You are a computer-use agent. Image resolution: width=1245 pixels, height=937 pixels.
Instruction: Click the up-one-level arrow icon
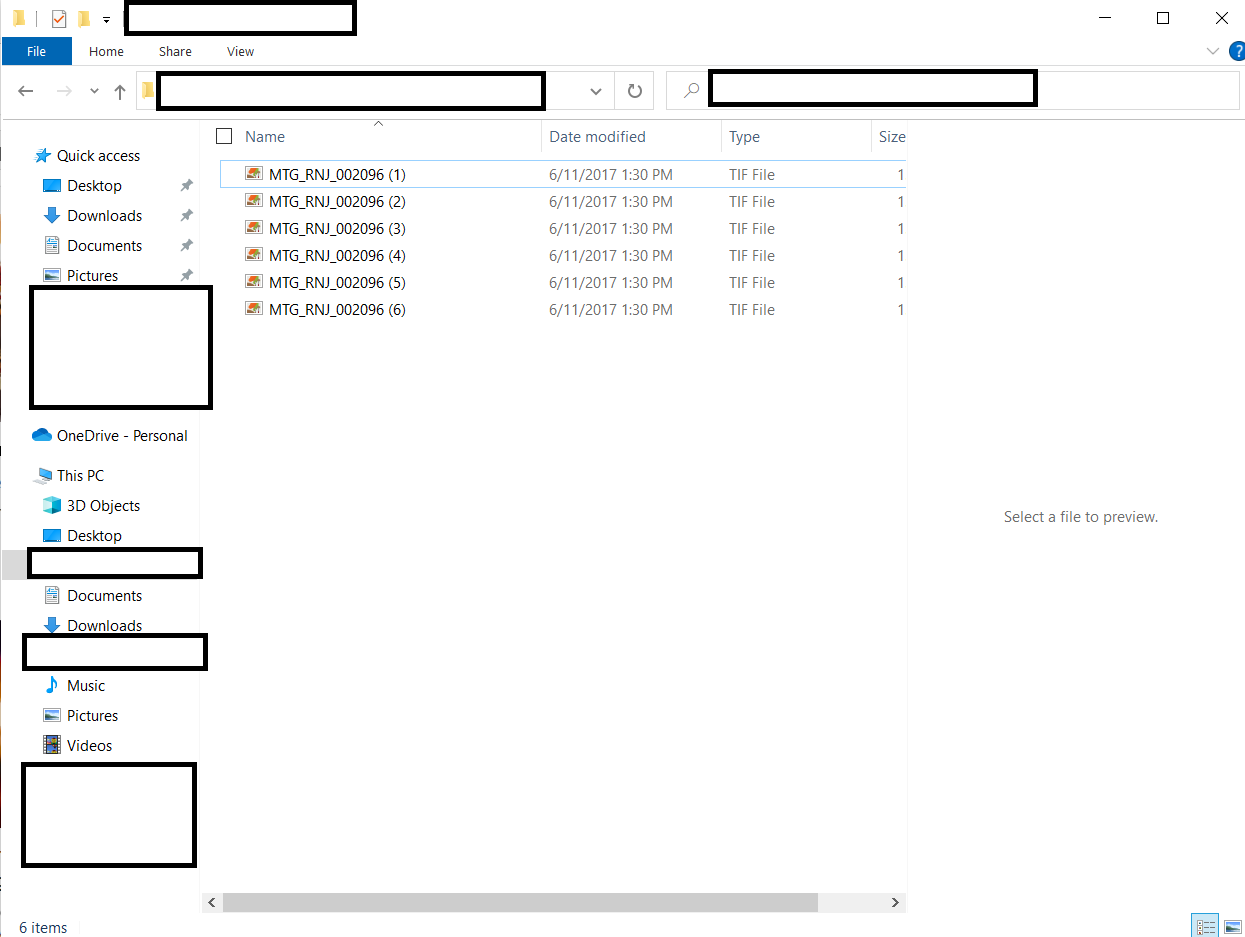pyautogui.click(x=119, y=90)
